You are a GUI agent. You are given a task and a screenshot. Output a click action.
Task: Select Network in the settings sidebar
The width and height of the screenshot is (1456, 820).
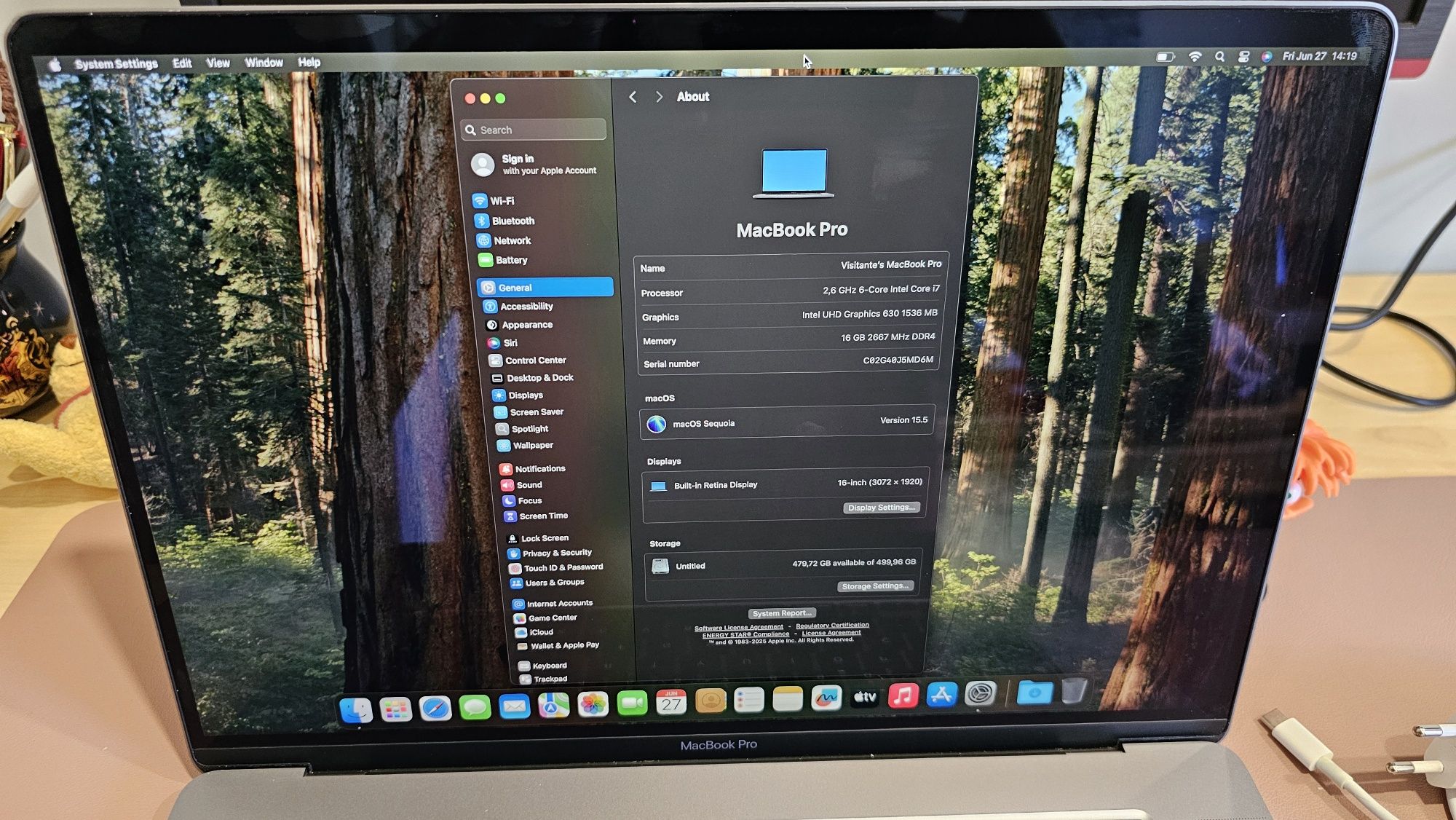tap(504, 240)
